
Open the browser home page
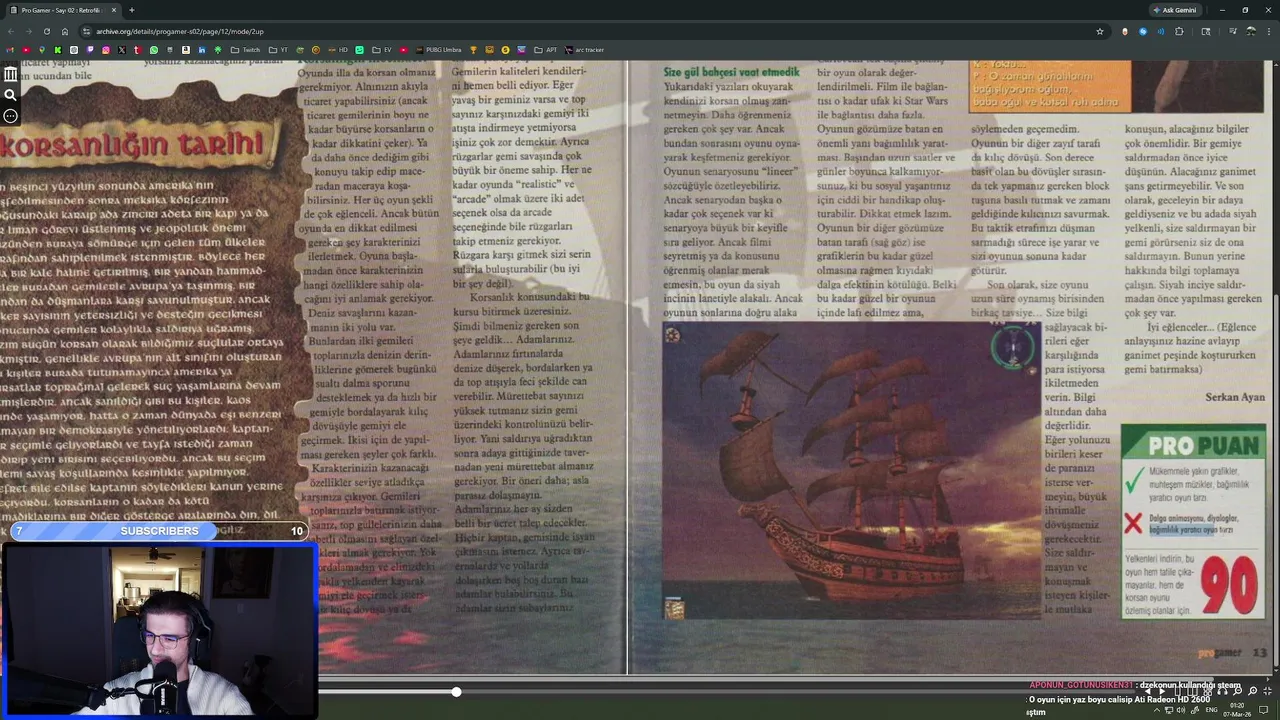coord(65,31)
